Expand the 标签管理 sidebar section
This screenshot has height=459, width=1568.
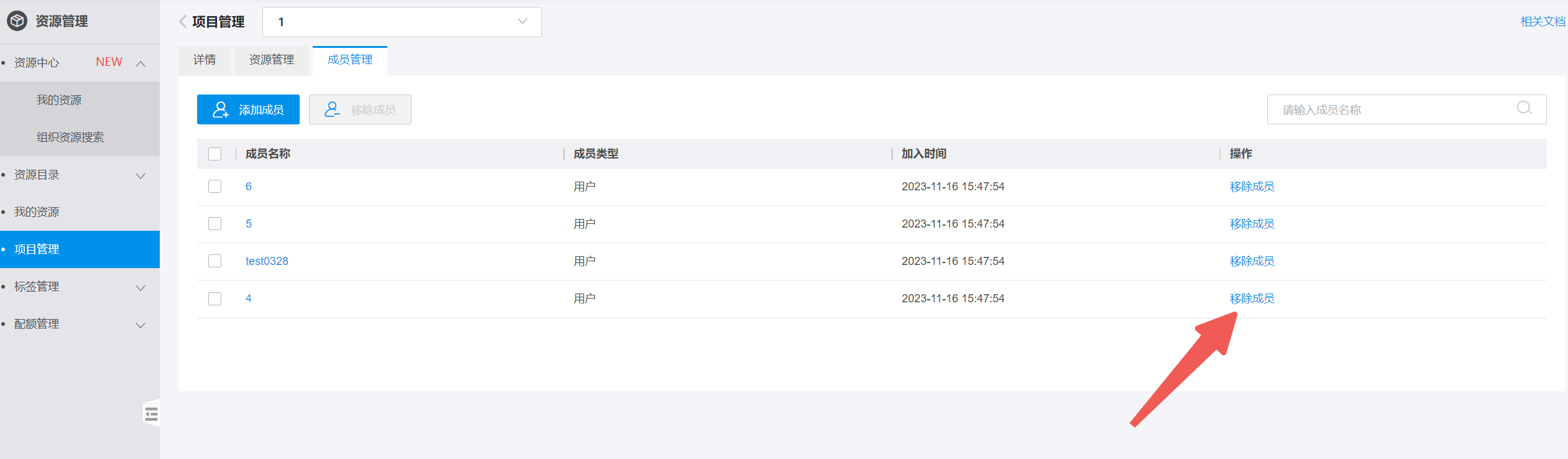[141, 288]
